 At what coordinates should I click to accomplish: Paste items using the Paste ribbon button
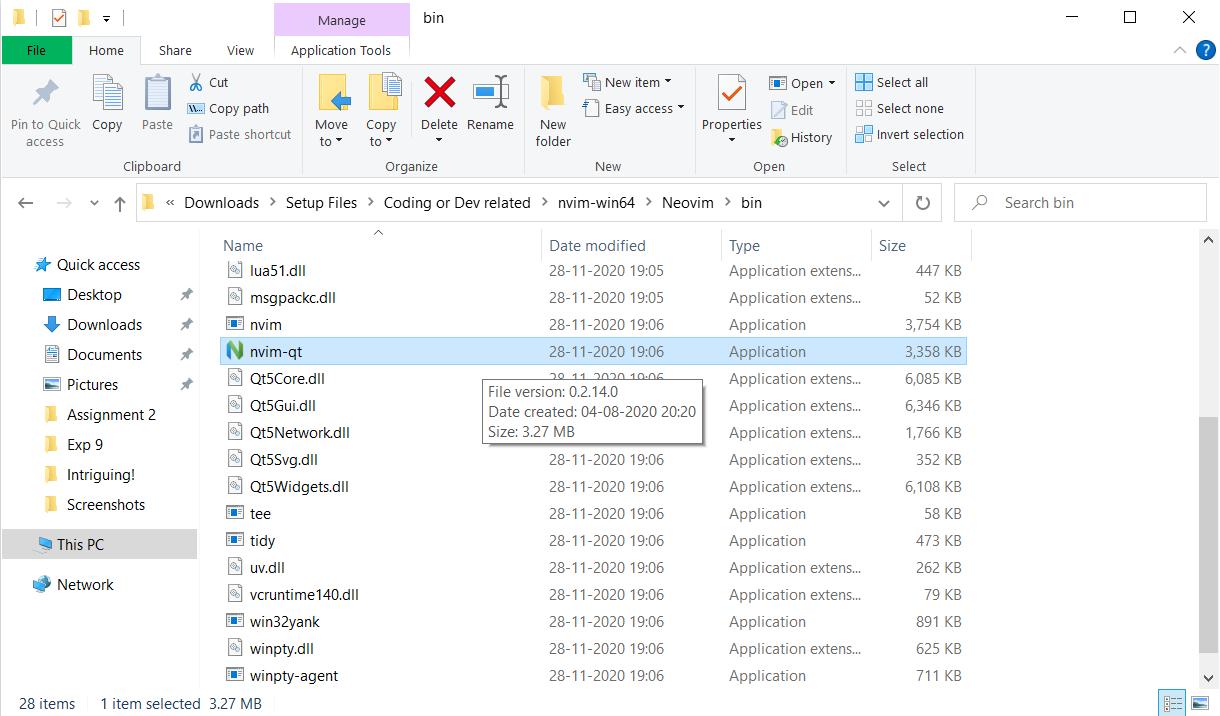pyautogui.click(x=157, y=104)
